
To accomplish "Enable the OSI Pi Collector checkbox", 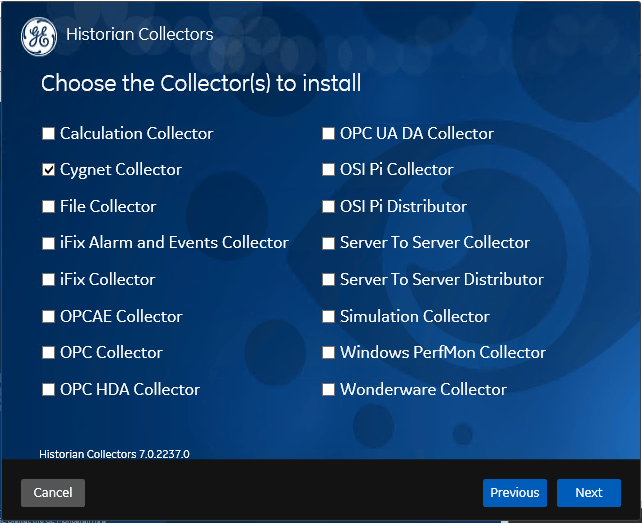I will [328, 170].
